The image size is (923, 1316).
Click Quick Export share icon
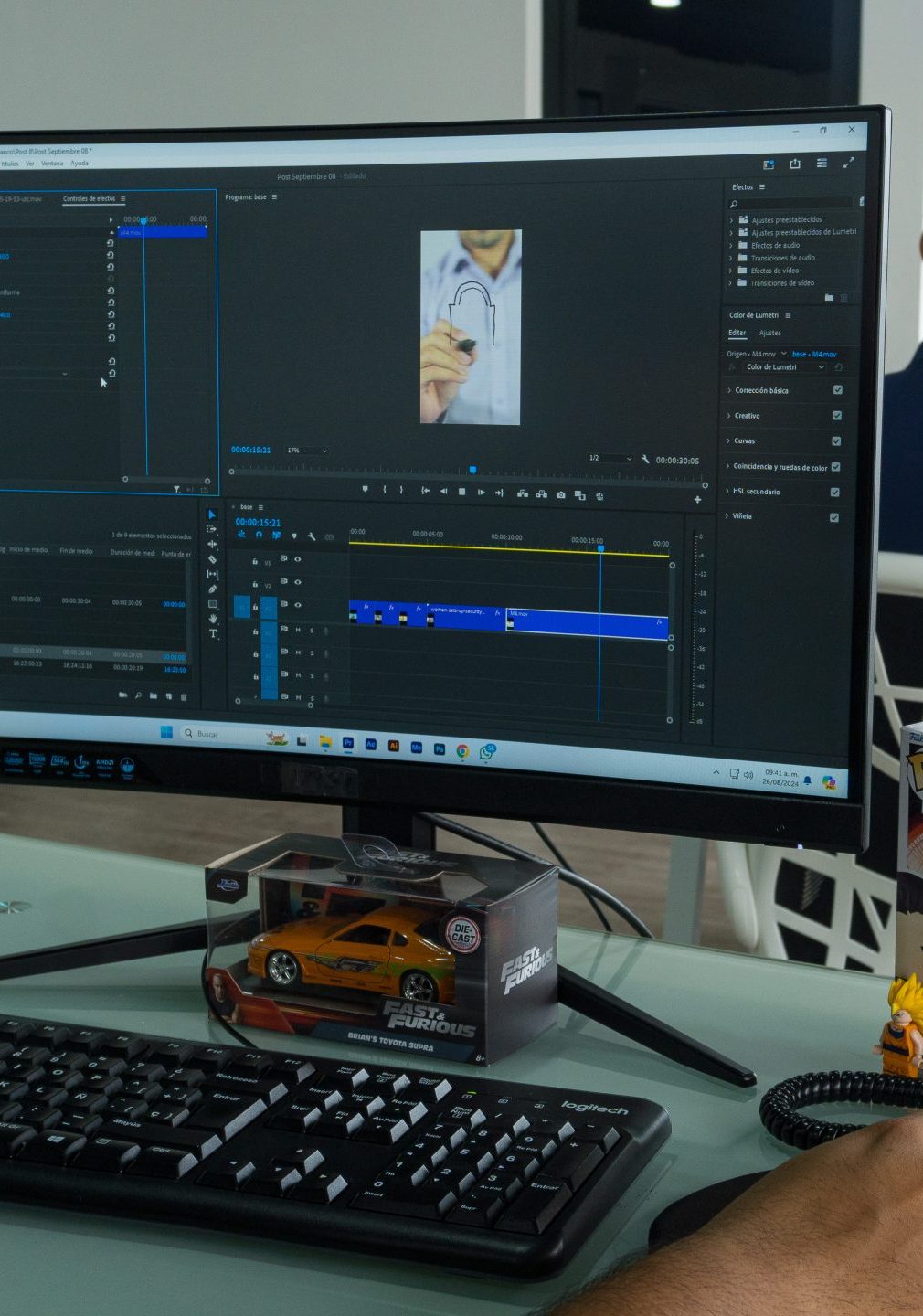click(x=794, y=164)
